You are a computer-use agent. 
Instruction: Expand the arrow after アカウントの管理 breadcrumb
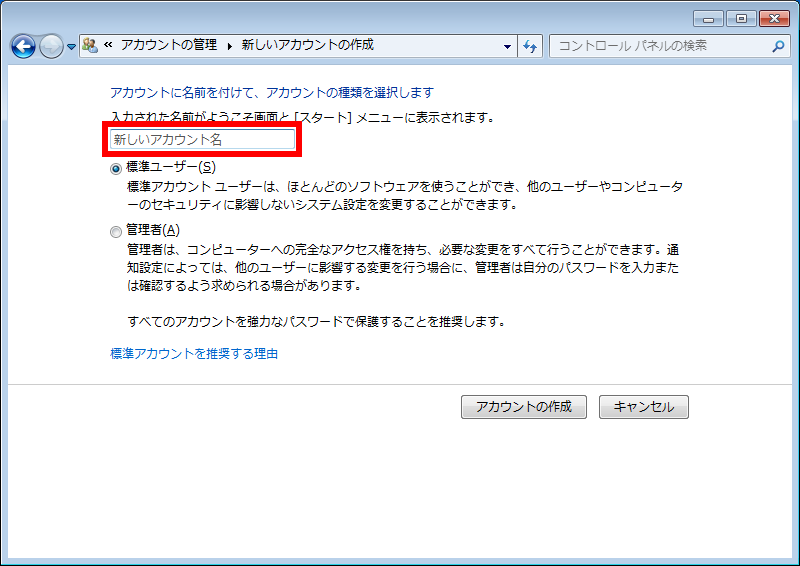(x=229, y=46)
